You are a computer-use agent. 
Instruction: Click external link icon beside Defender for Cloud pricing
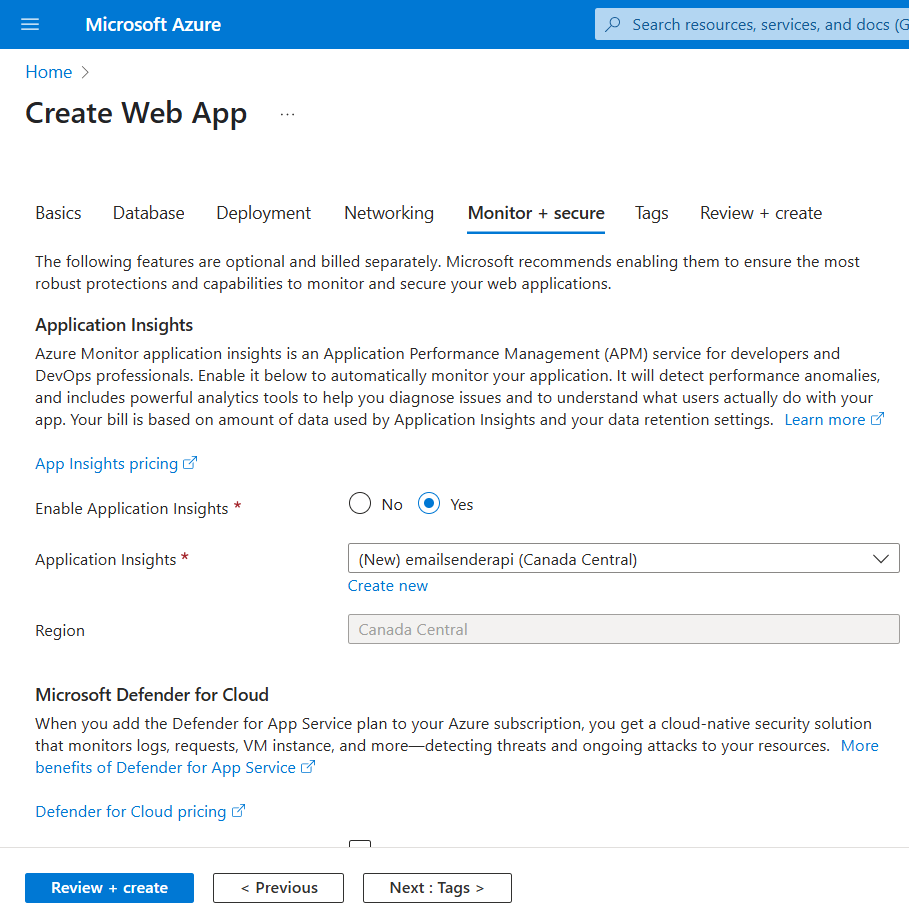pyautogui.click(x=238, y=811)
